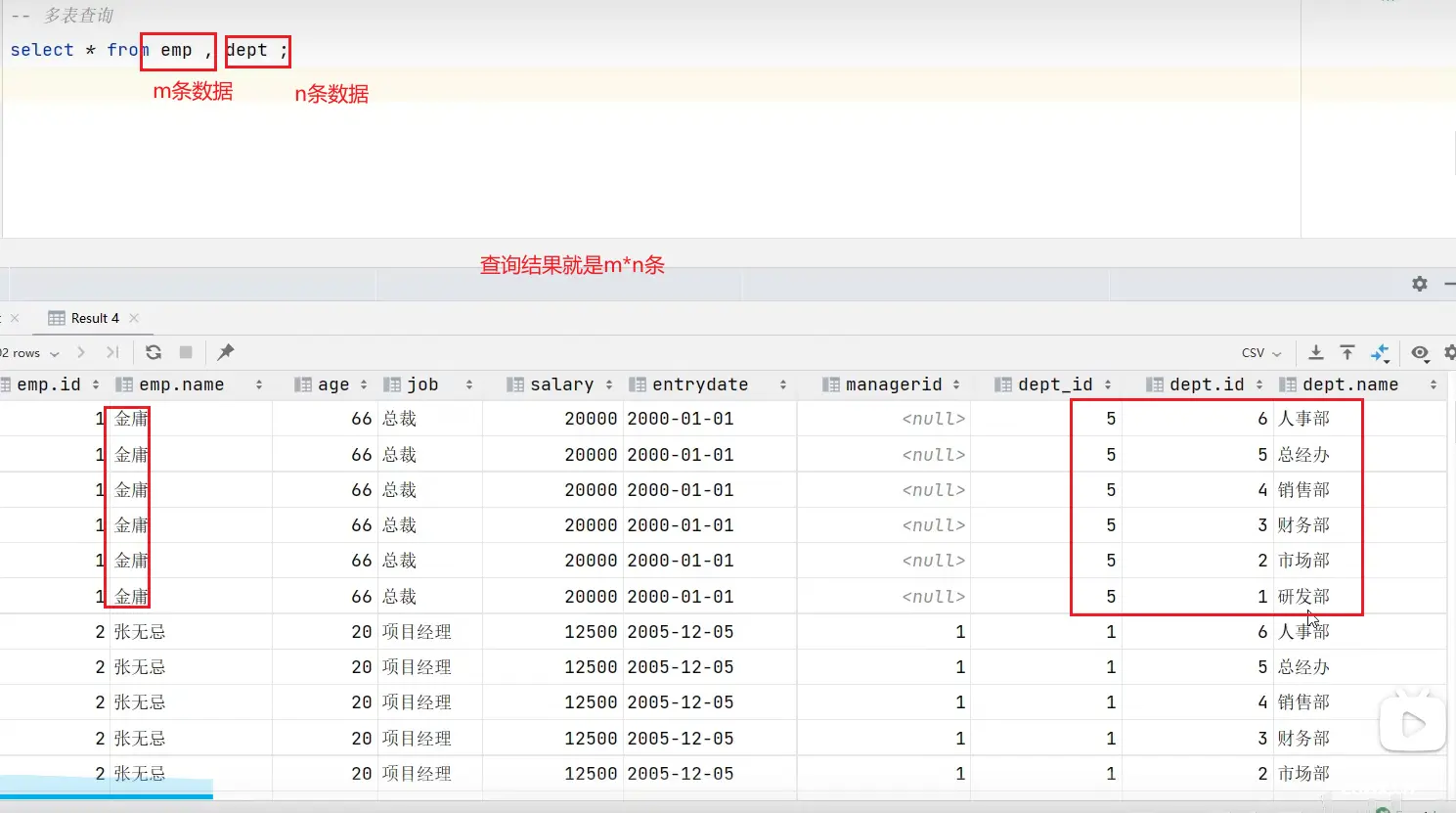
Task: Select first row <null> managerid cell
Action: pyautogui.click(x=934, y=419)
